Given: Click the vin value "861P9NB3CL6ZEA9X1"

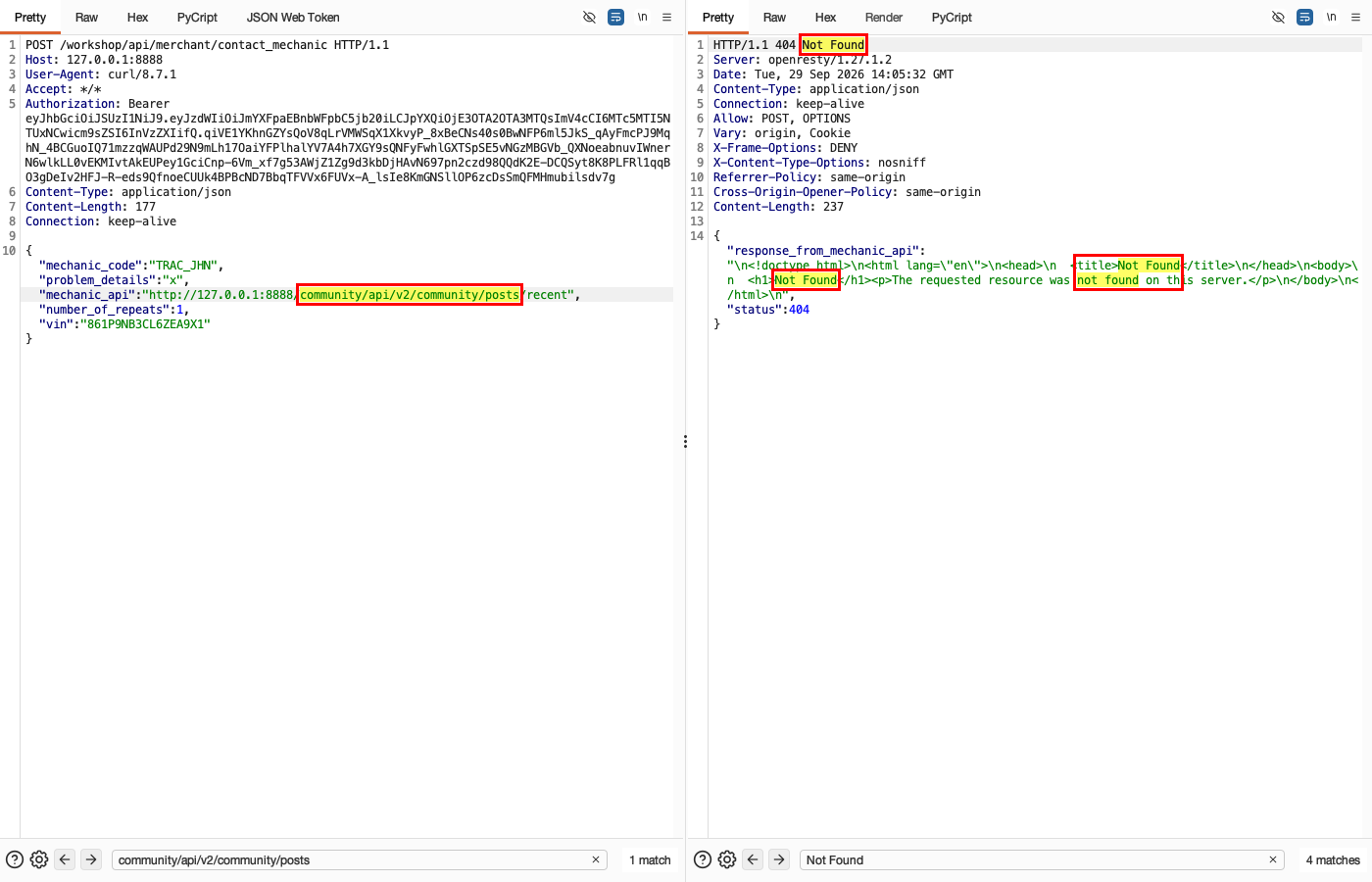Looking at the screenshot, I should pyautogui.click(x=145, y=324).
